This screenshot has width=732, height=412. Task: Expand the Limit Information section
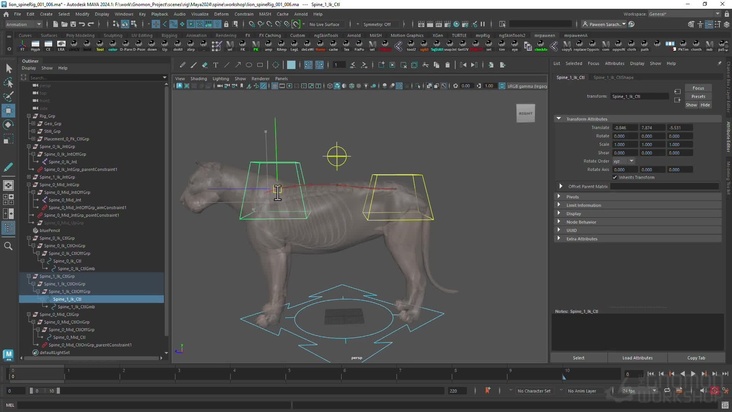coord(584,205)
